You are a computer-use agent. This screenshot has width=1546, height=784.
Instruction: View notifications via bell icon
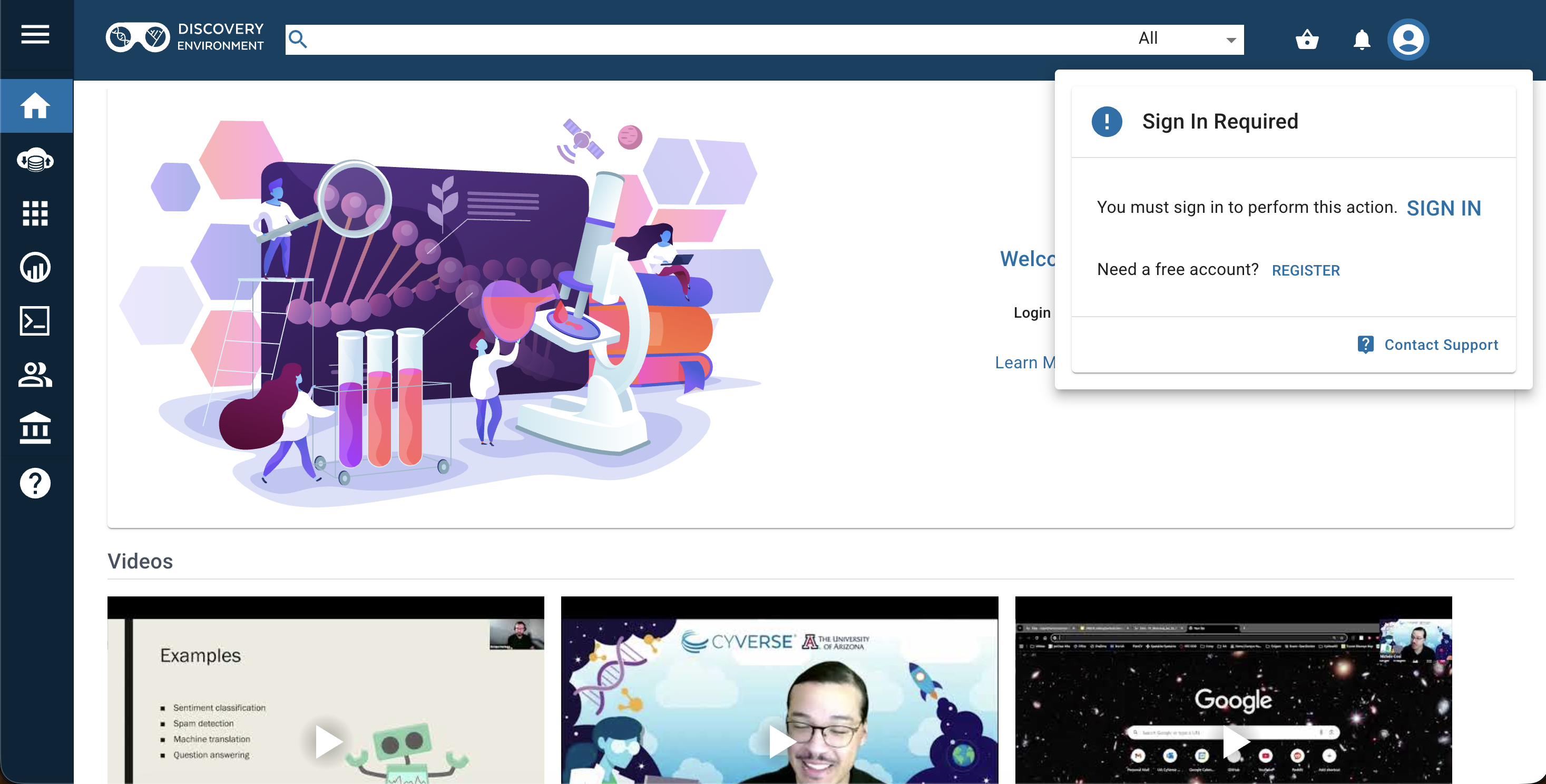(1361, 40)
